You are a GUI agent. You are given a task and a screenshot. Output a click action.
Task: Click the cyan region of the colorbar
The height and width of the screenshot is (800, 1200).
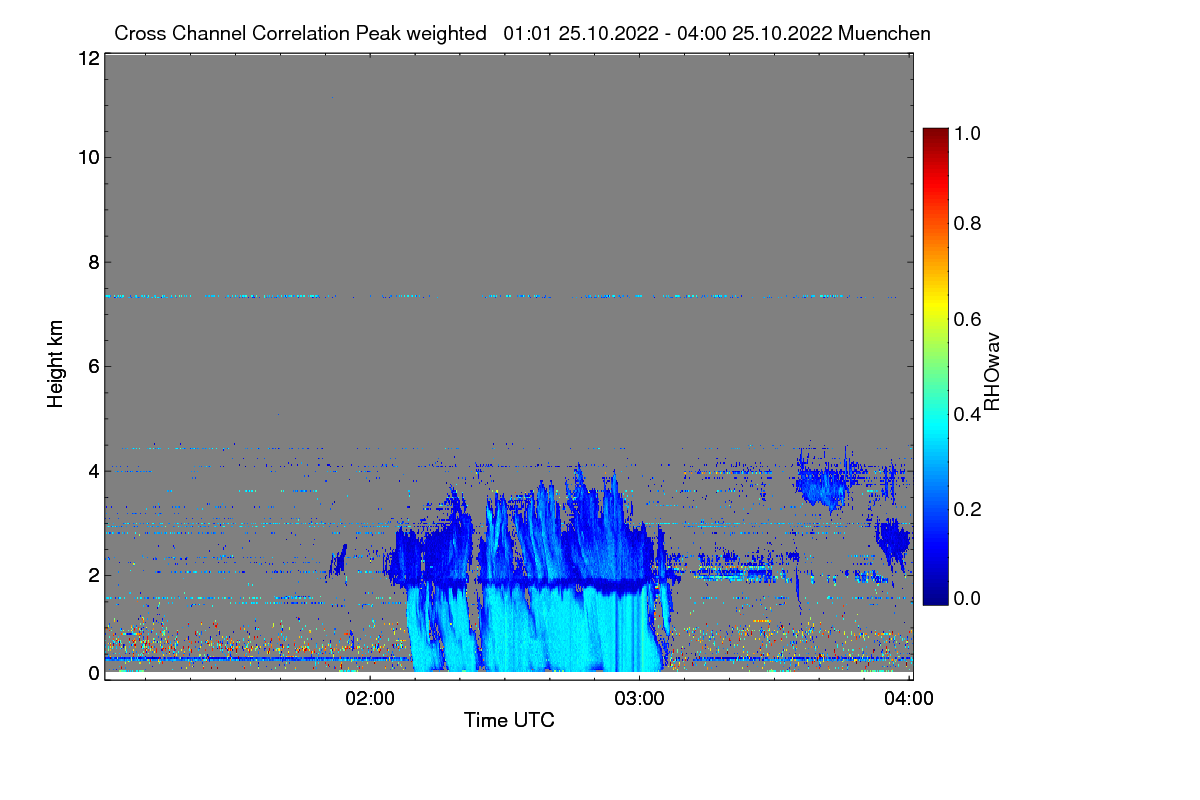pyautogui.click(x=935, y=425)
